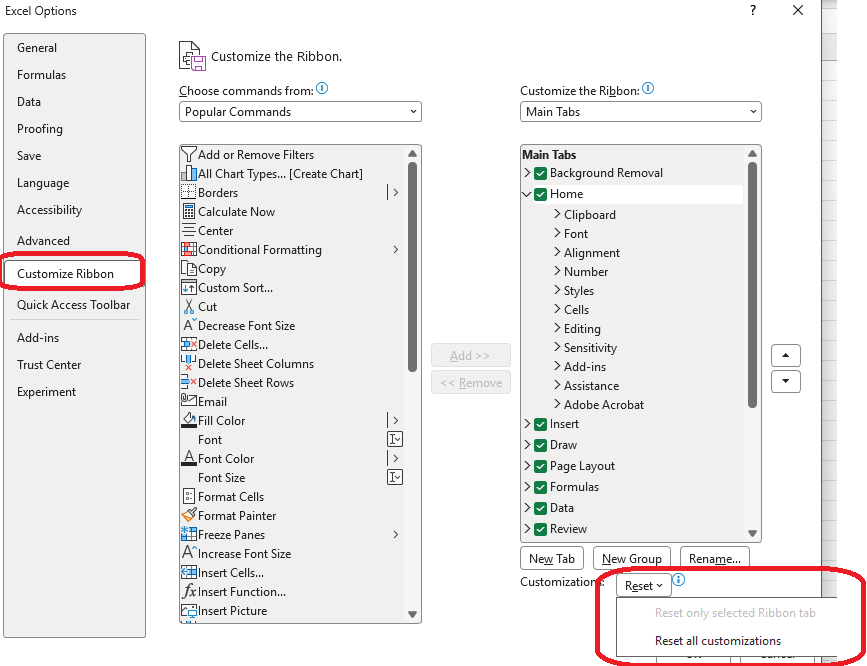Viewport: 867px width, 666px height.
Task: Click the All Chart Types chart icon
Action: tap(189, 174)
